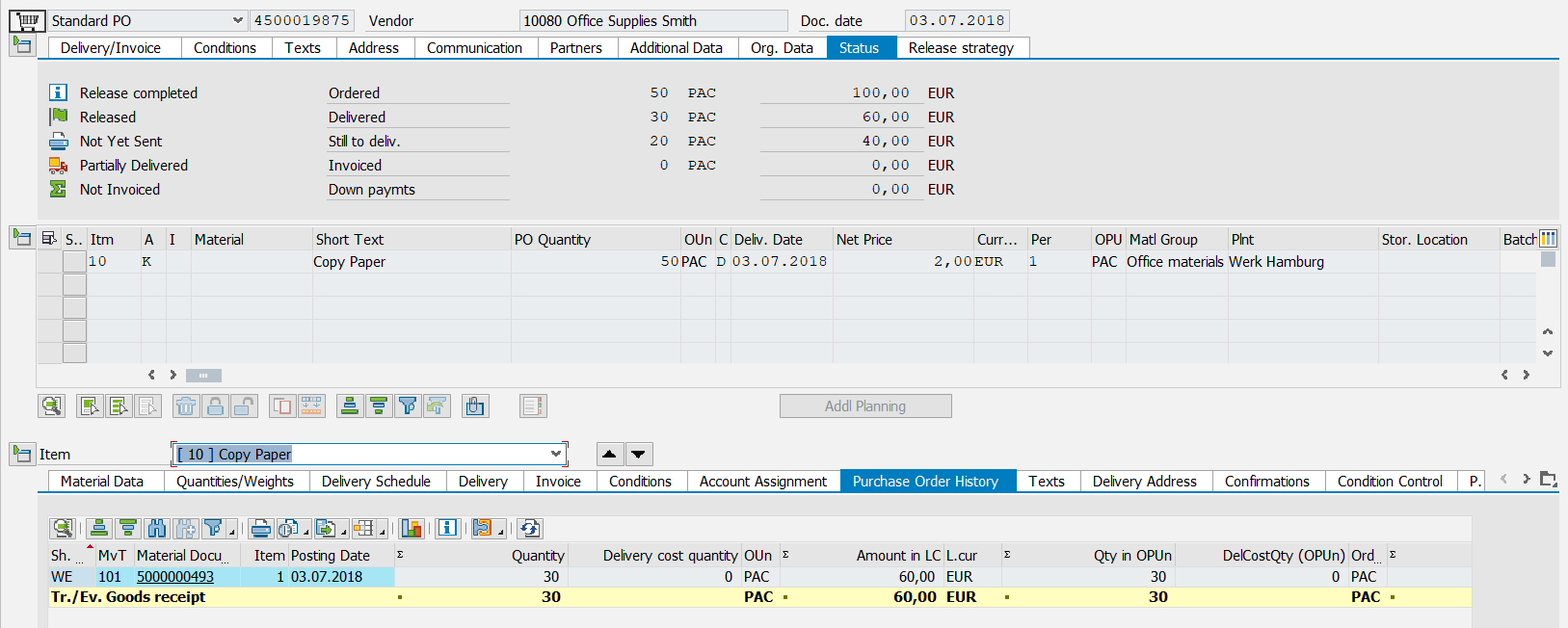Go to next item with down arrow

tap(639, 455)
